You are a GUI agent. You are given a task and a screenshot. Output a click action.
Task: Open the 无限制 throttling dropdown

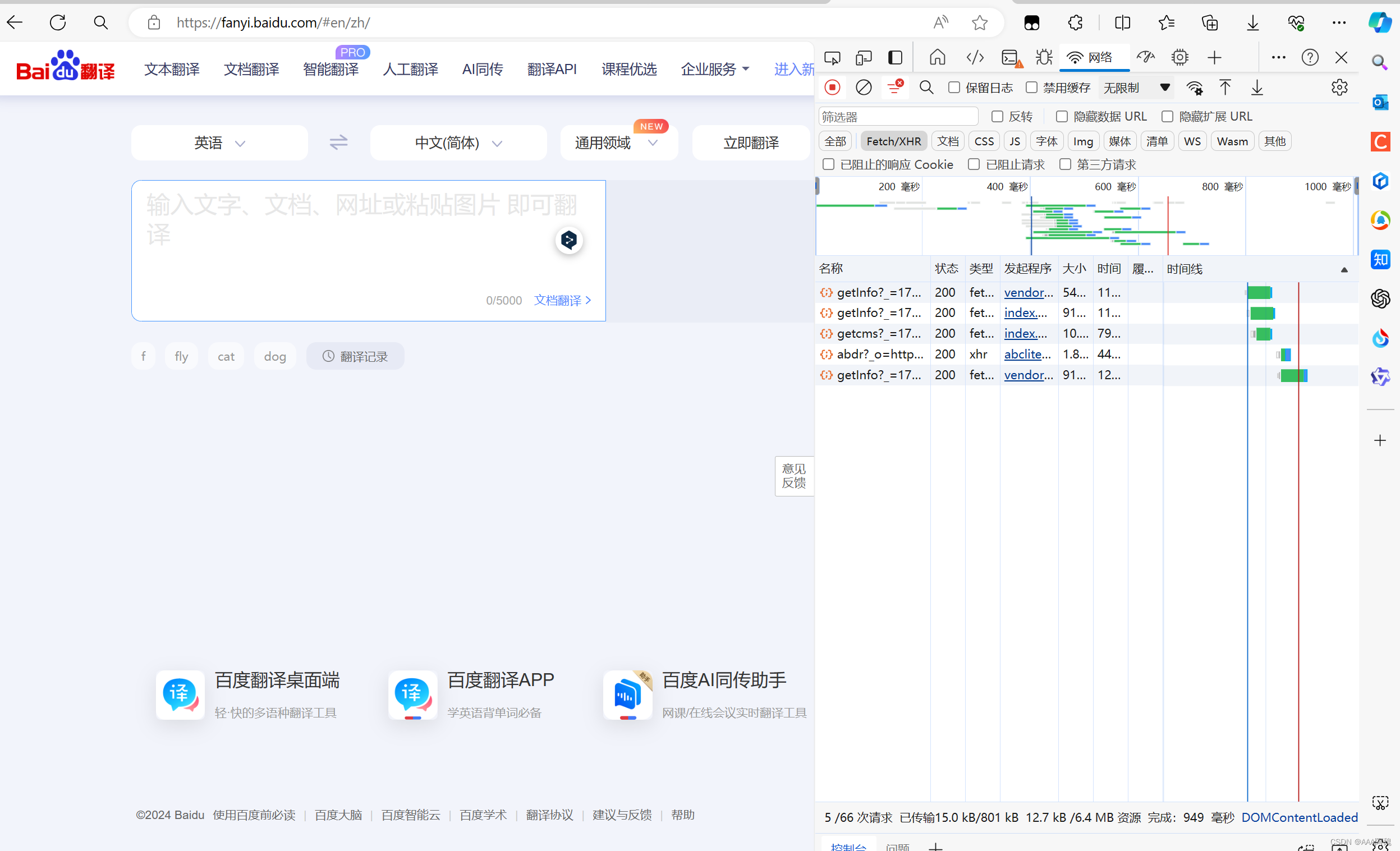(x=1136, y=88)
